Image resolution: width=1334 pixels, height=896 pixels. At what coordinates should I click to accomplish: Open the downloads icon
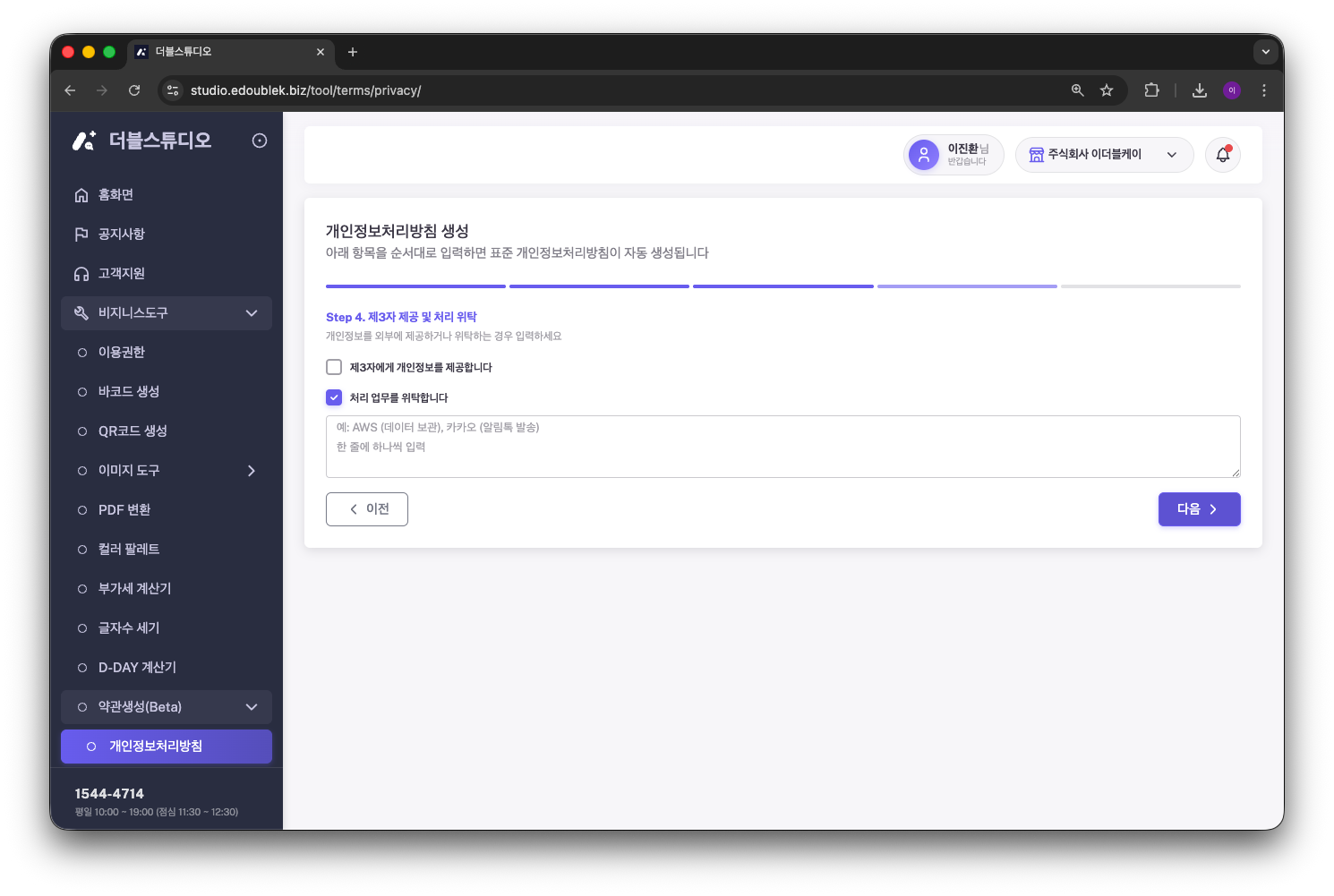(1200, 90)
